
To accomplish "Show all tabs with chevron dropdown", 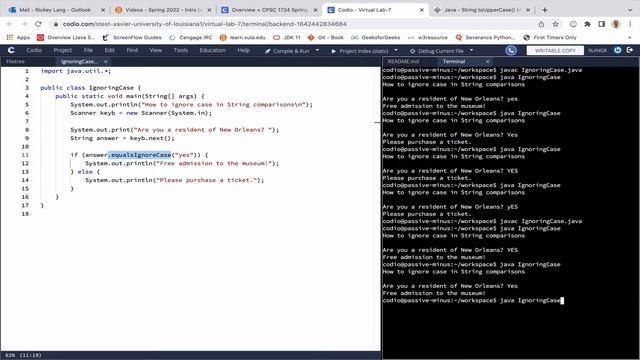I will (630, 10).
